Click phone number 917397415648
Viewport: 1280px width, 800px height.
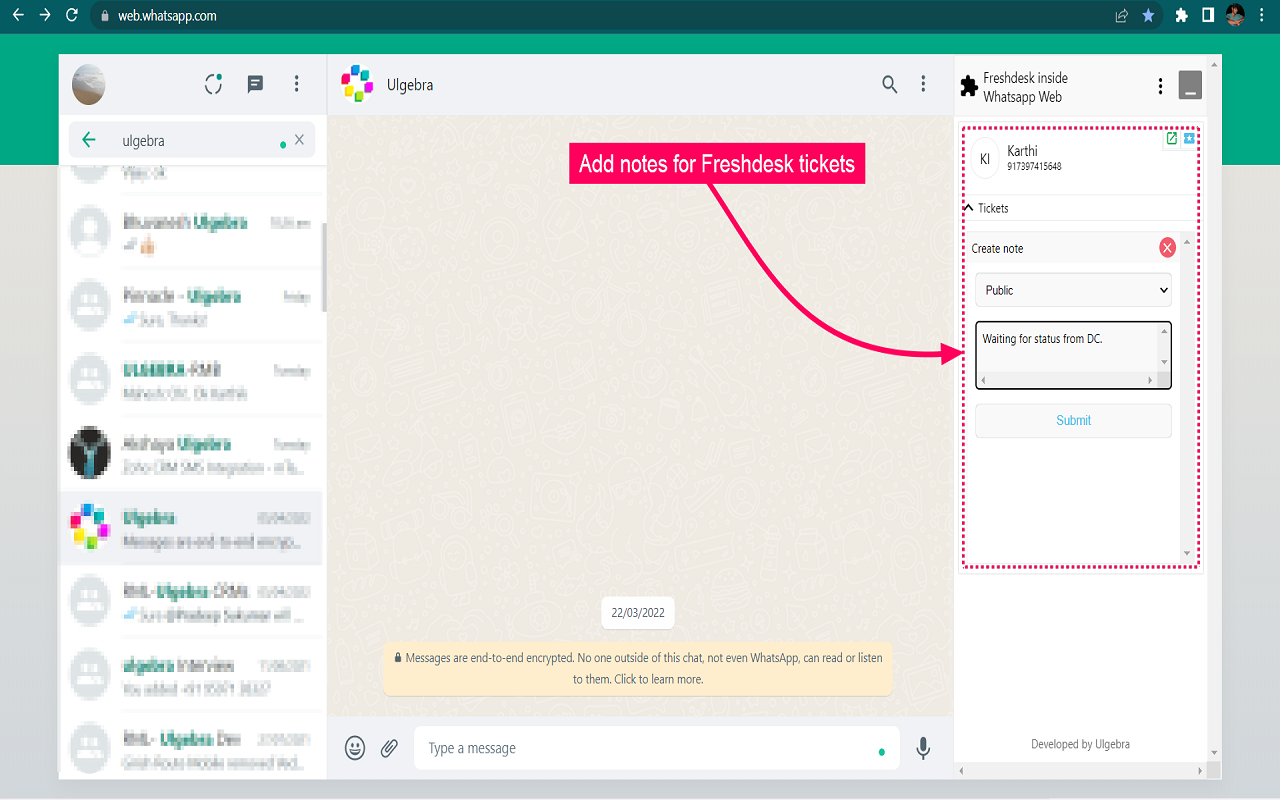point(1034,167)
